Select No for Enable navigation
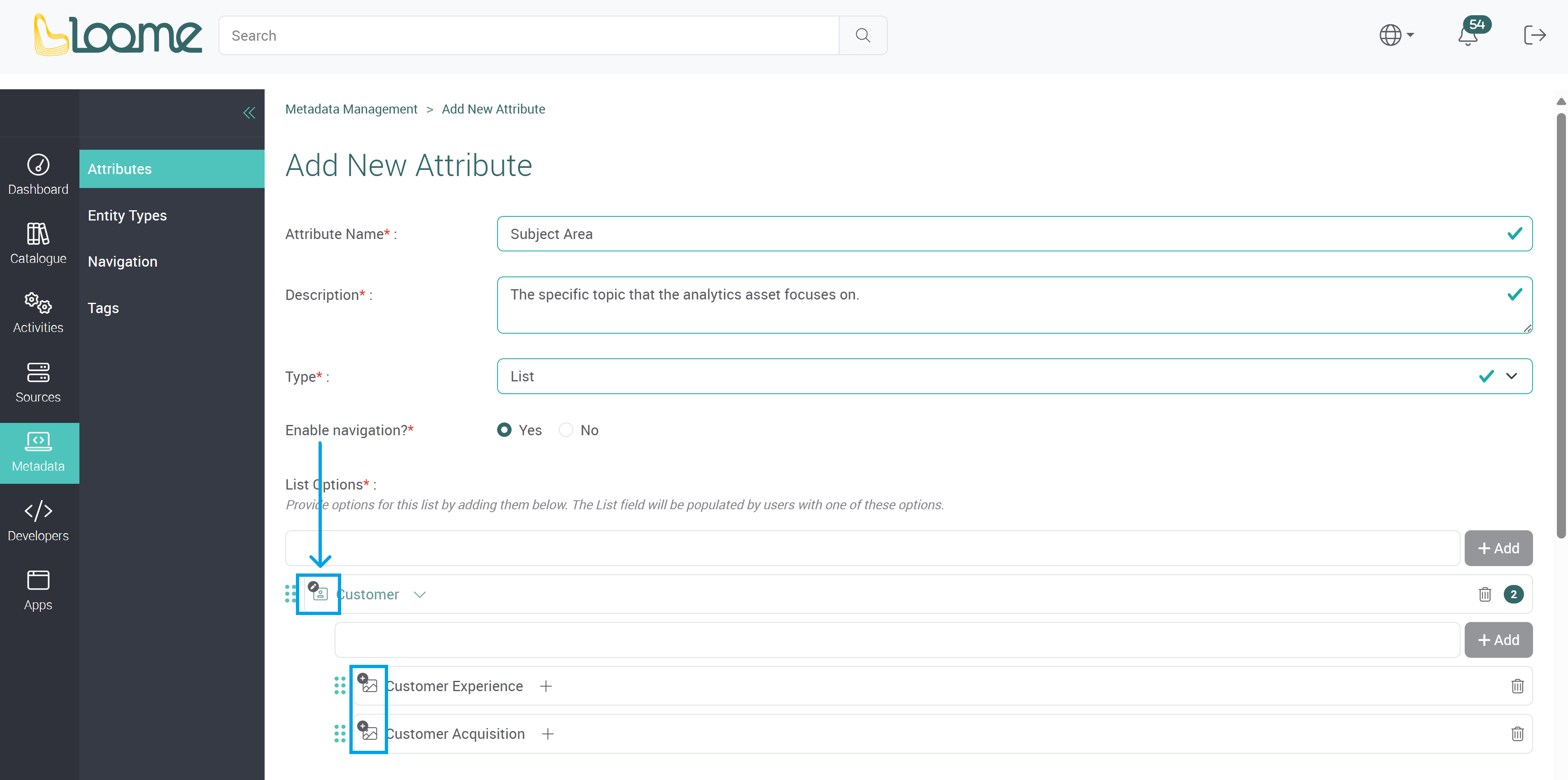Screen dimensions: 1568x780 pos(566,430)
